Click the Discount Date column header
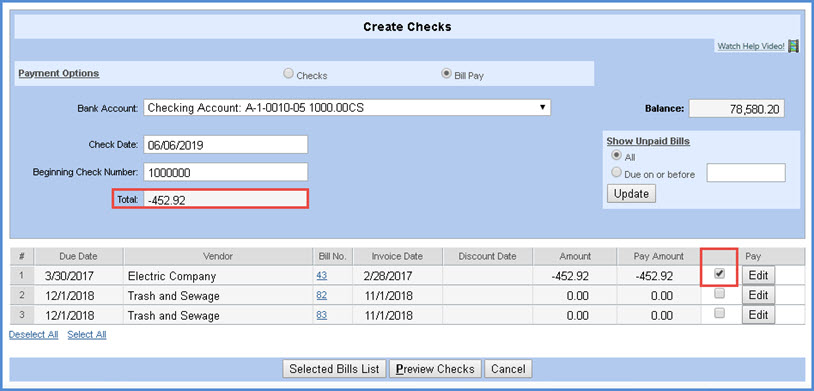814x391 pixels. click(x=487, y=256)
